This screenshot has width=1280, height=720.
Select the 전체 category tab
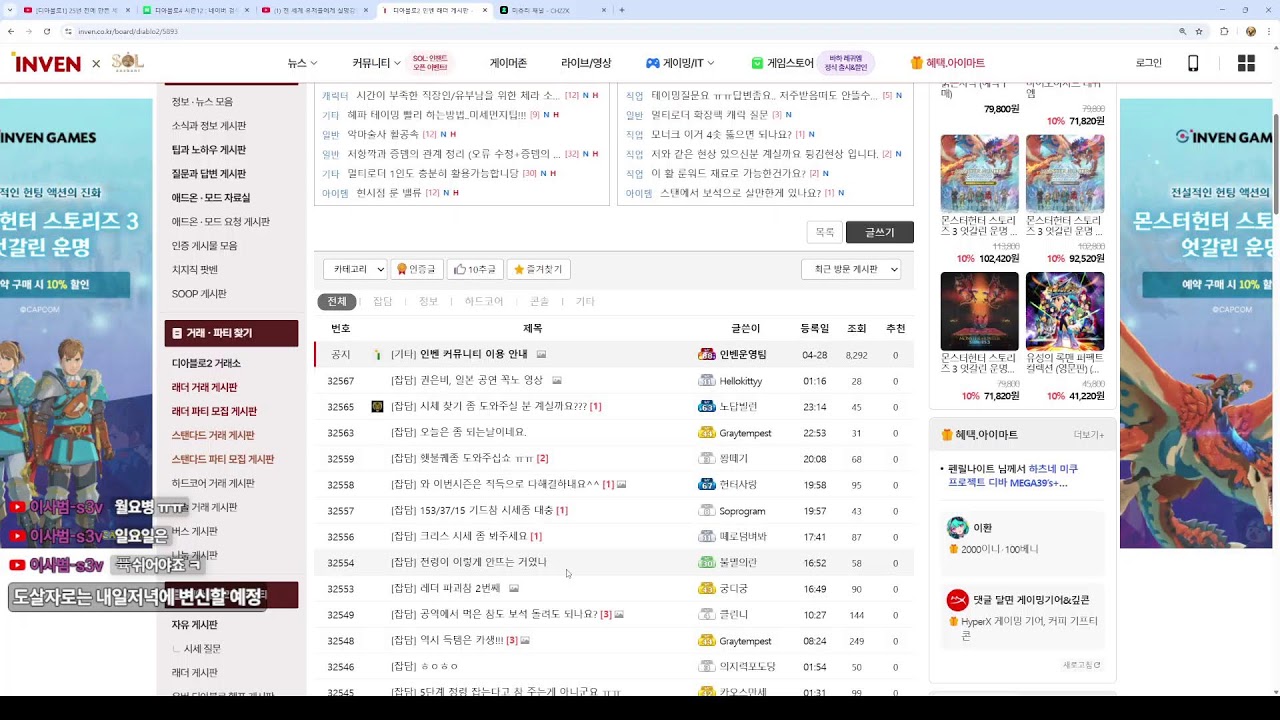[x=337, y=301]
